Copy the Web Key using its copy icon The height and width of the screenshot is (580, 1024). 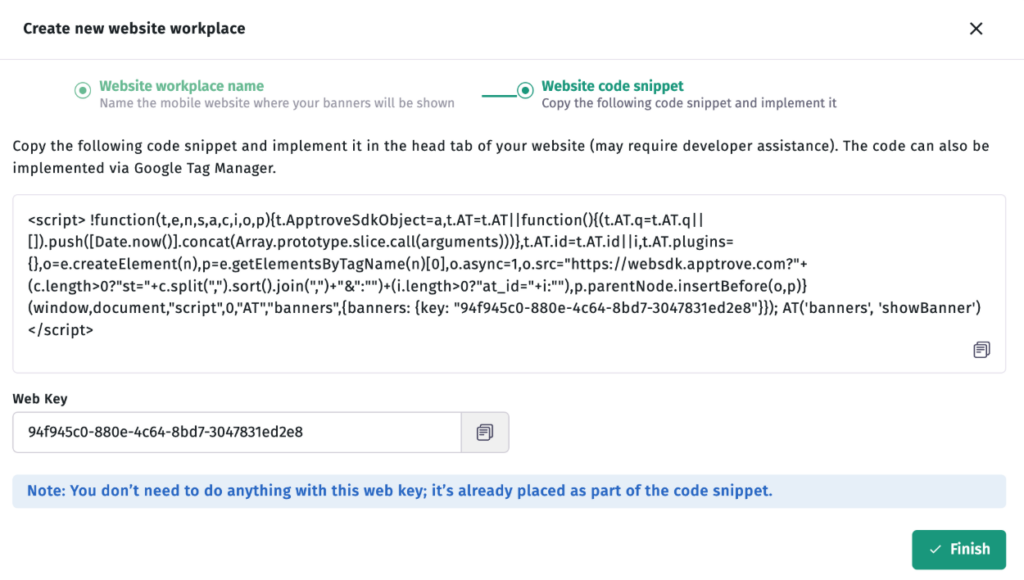click(x=485, y=432)
